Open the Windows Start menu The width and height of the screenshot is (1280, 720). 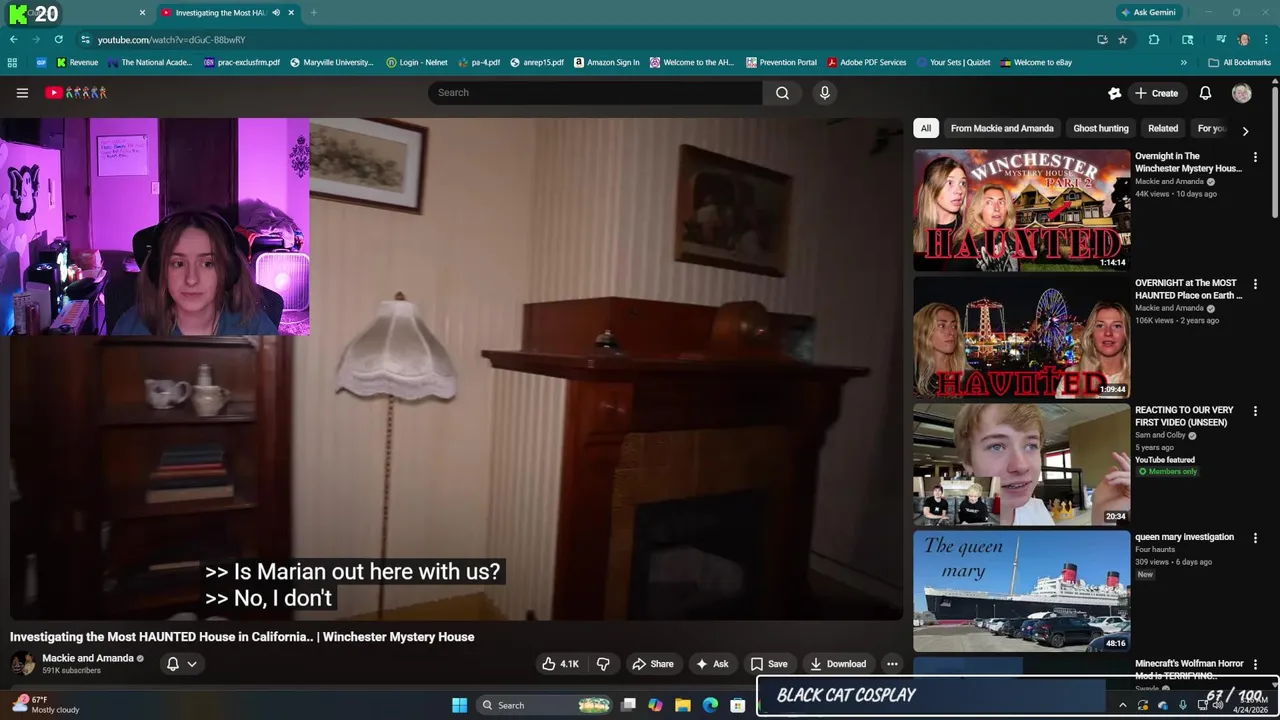click(459, 705)
